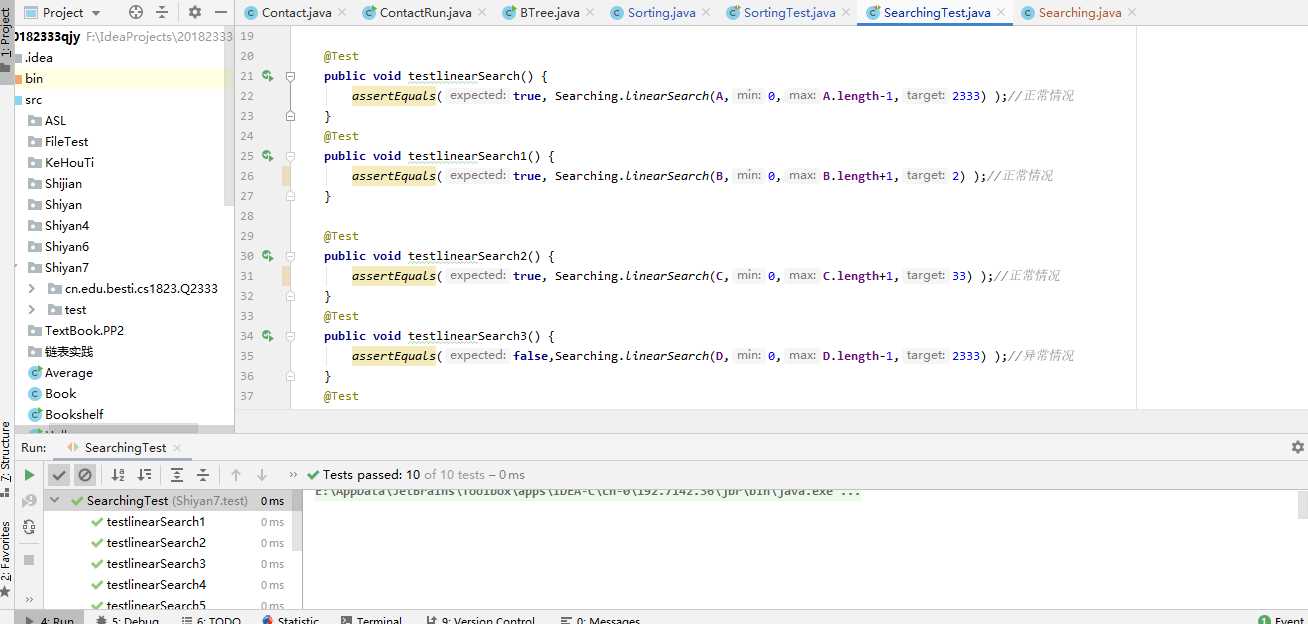Open the Project view dropdown
The width and height of the screenshot is (1308, 624).
[x=62, y=13]
